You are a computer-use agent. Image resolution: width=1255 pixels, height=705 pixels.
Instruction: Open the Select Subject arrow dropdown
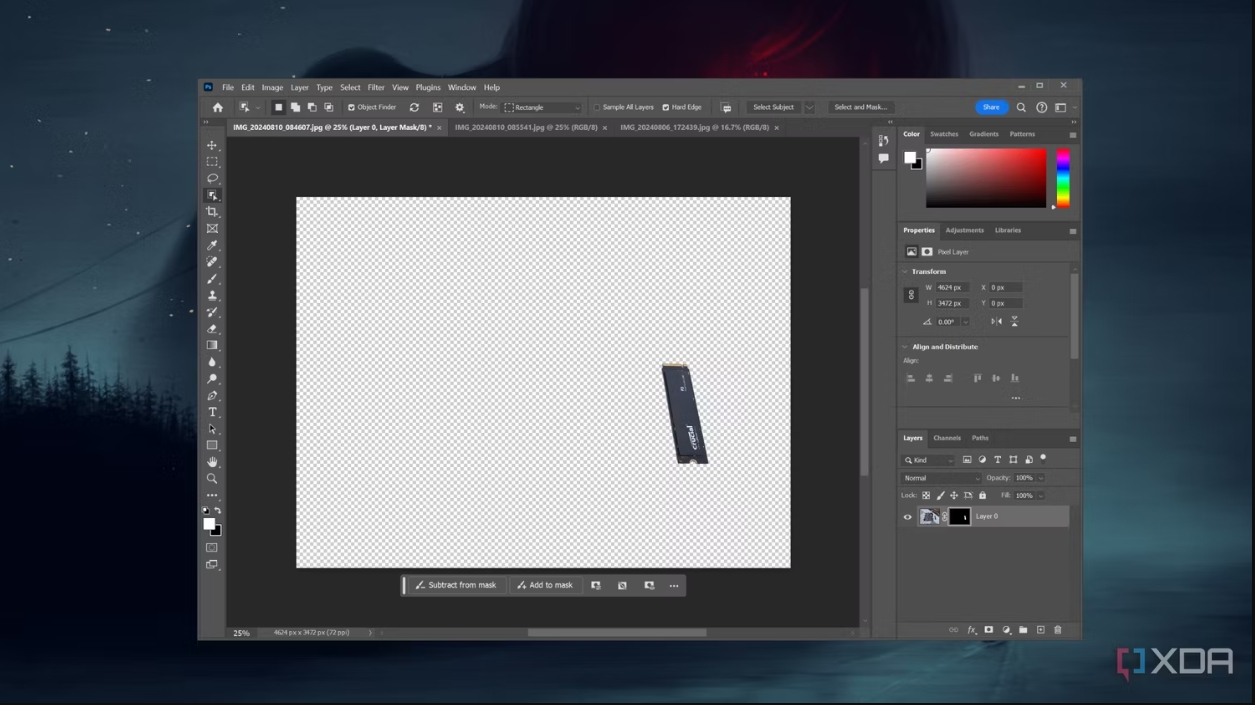click(x=809, y=107)
